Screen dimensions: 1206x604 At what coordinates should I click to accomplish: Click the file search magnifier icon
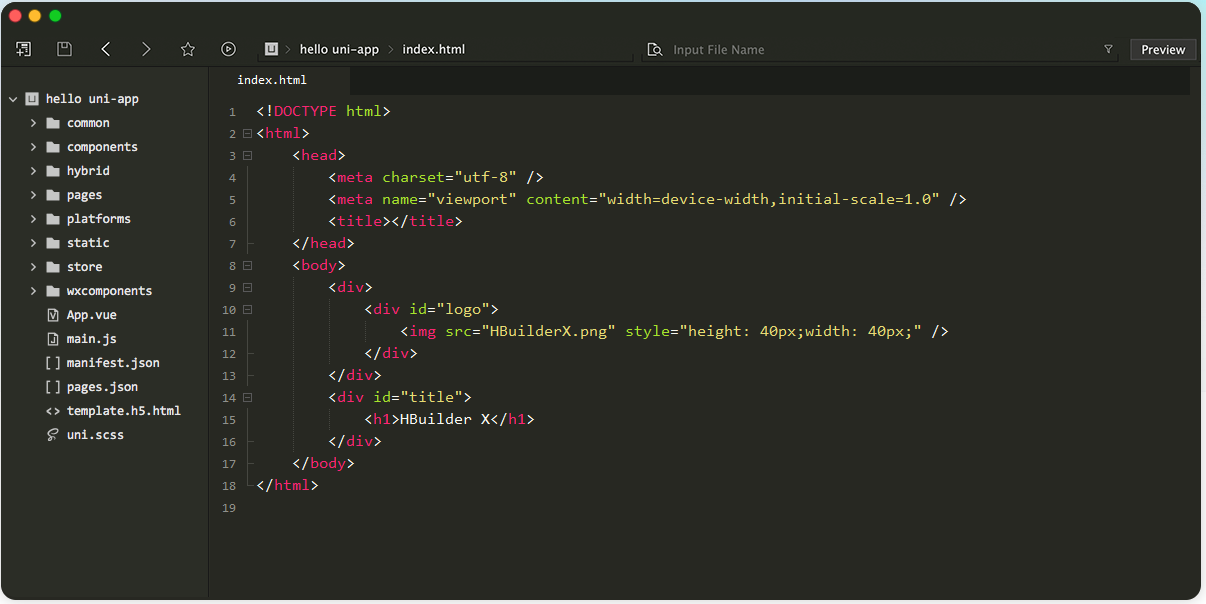tap(655, 50)
